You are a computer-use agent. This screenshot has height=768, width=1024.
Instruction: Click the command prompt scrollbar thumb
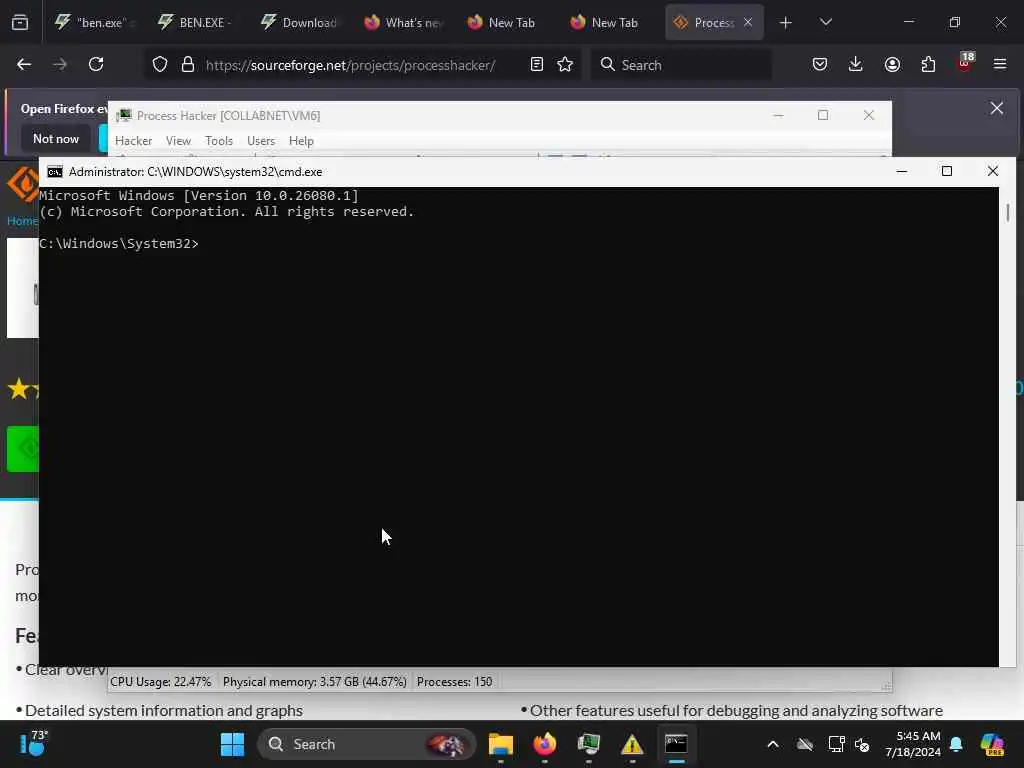click(x=1008, y=212)
